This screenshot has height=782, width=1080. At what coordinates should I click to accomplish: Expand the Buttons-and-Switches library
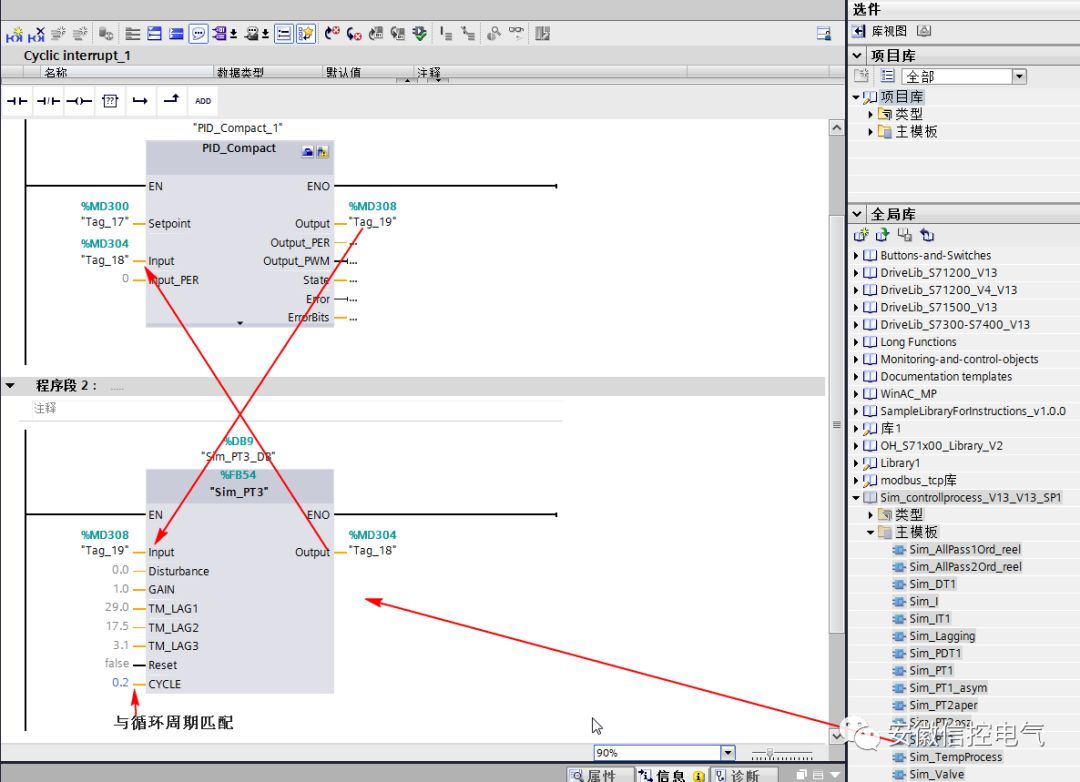(857, 256)
